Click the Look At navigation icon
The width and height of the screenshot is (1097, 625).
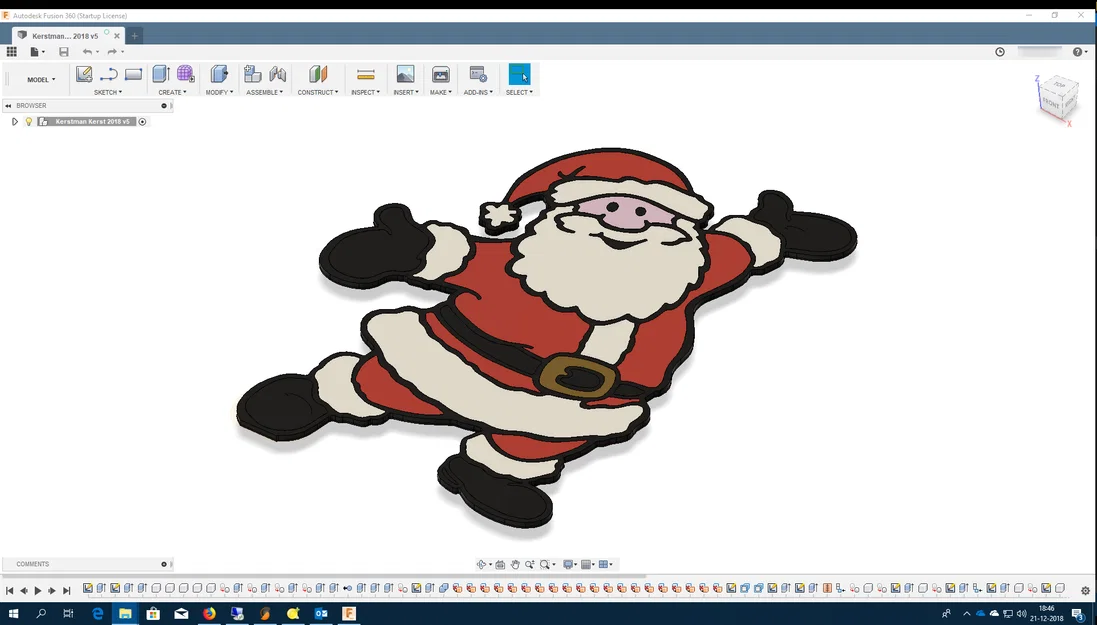(x=500, y=565)
